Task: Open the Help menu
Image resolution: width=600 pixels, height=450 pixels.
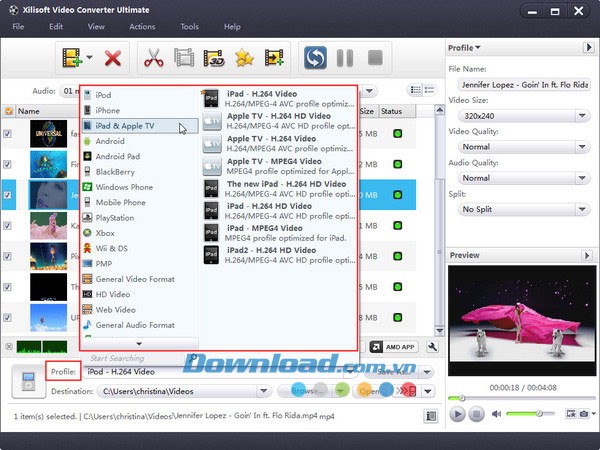Action: point(232,26)
